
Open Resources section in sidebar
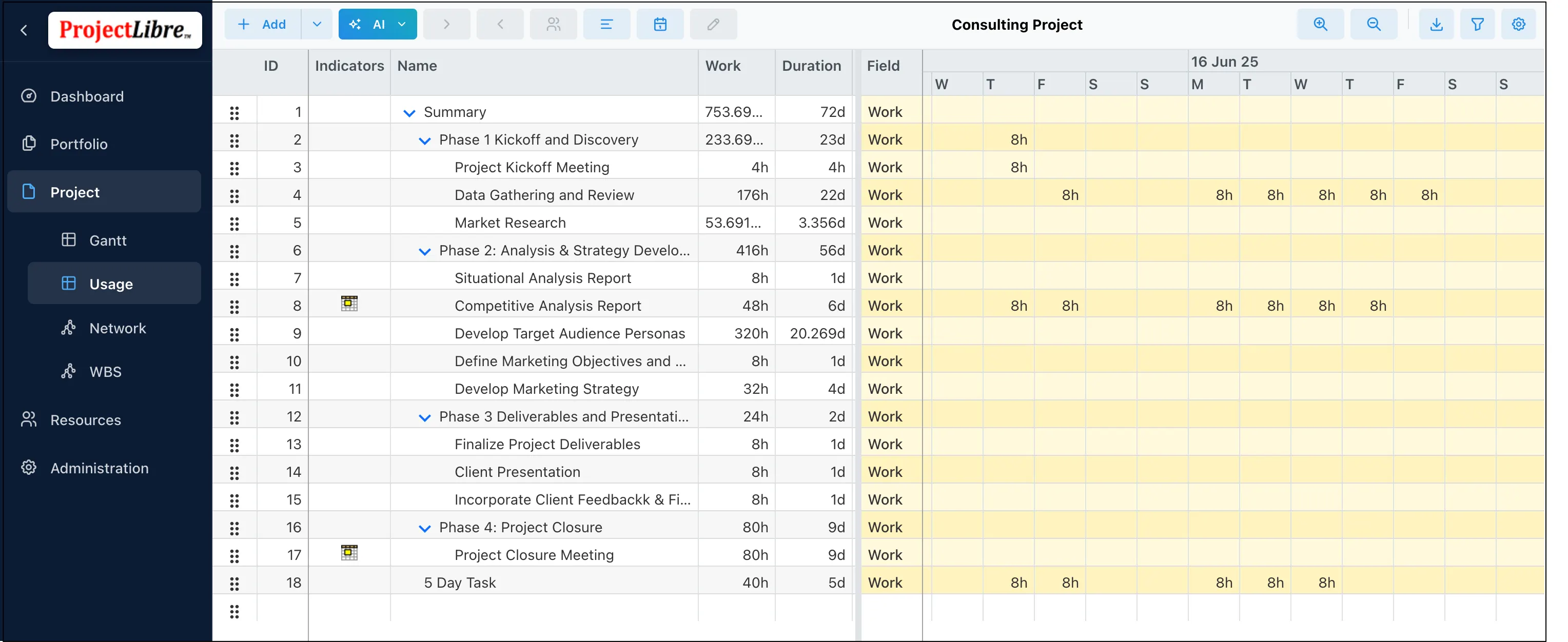(85, 420)
